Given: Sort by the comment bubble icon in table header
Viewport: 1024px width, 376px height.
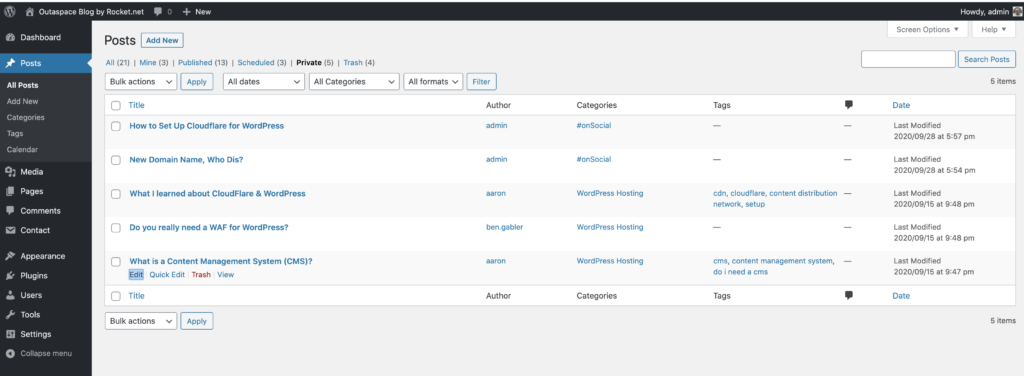Looking at the screenshot, I should [x=848, y=105].
